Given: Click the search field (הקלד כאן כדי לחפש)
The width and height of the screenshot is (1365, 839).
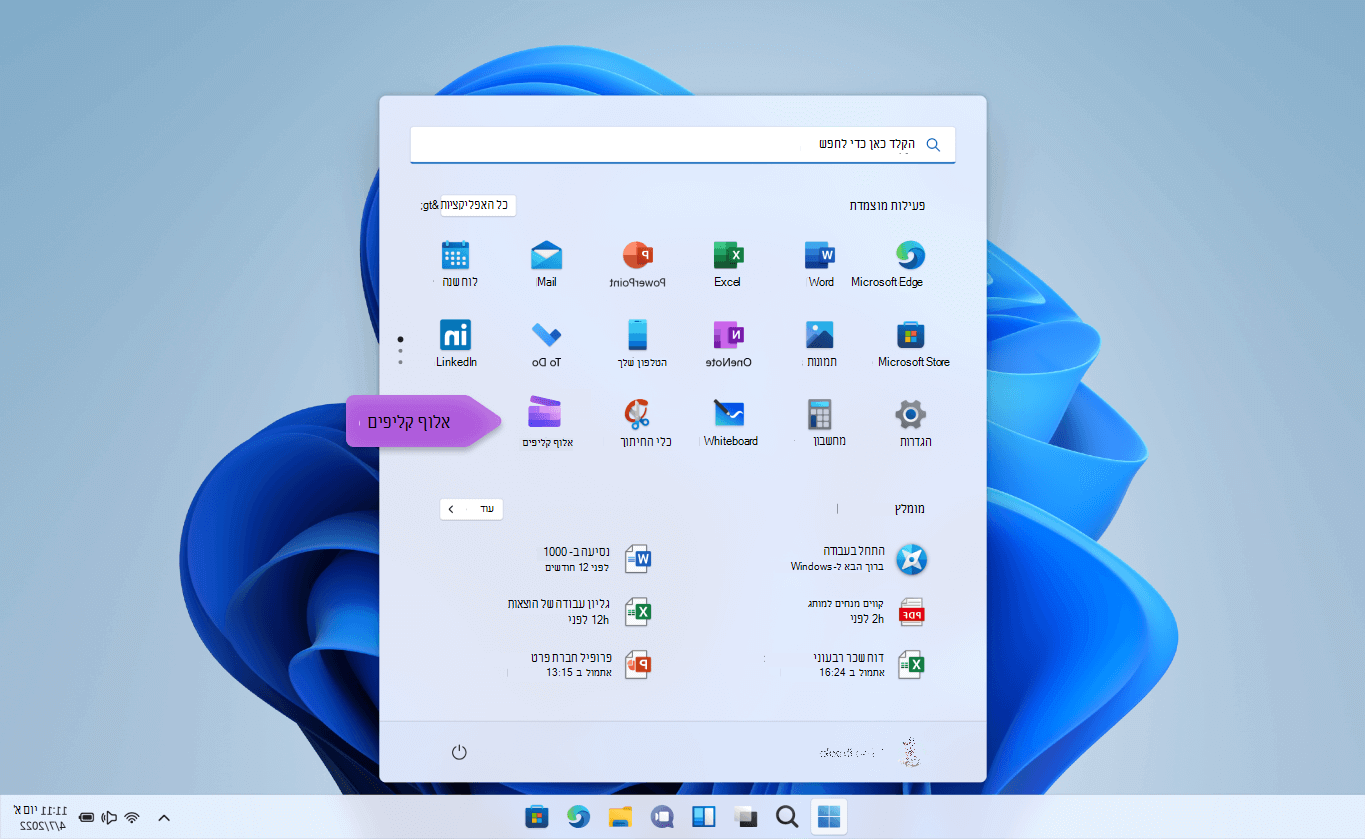Looking at the screenshot, I should [683, 144].
